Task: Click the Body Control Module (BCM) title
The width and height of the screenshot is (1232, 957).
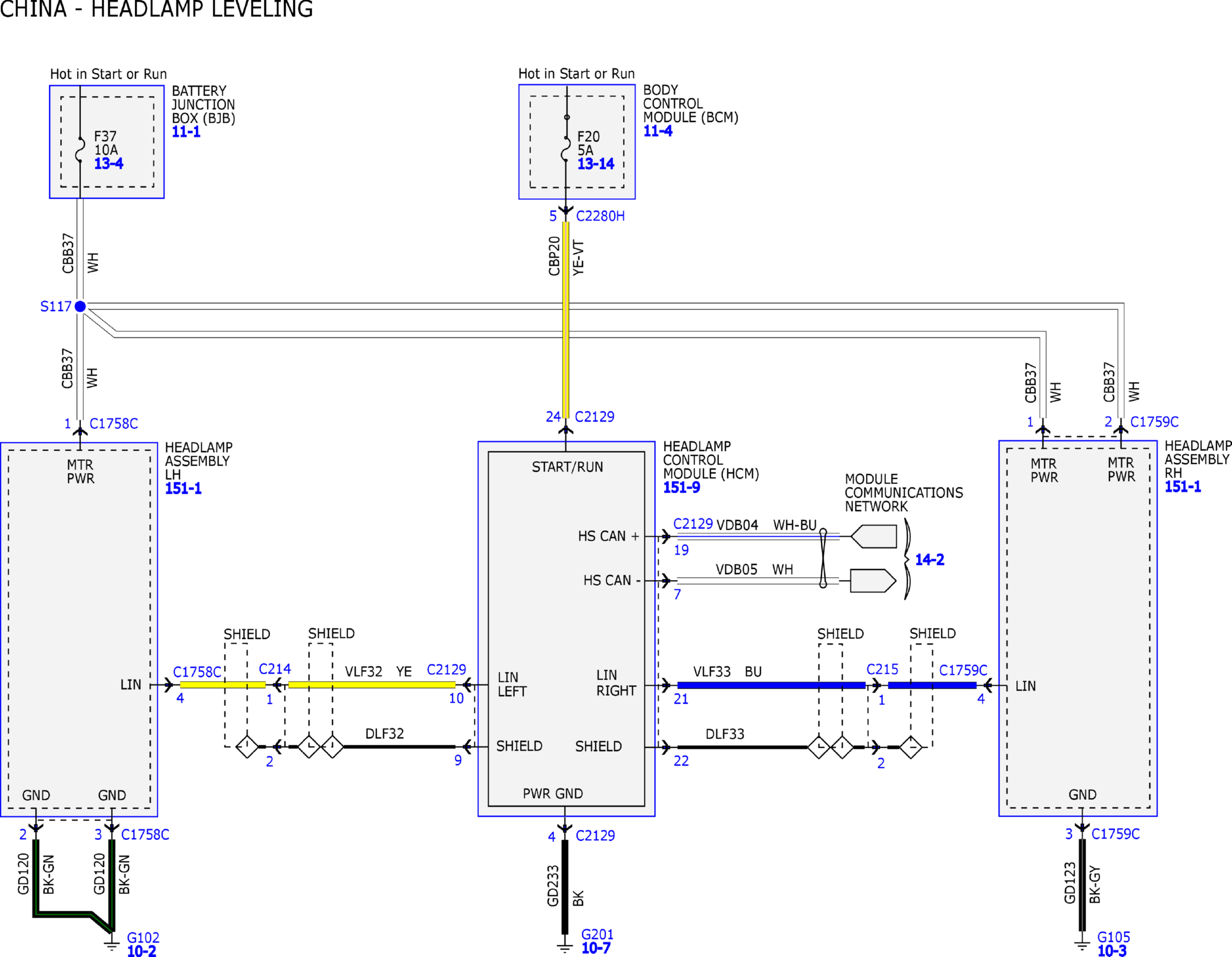Action: [691, 104]
